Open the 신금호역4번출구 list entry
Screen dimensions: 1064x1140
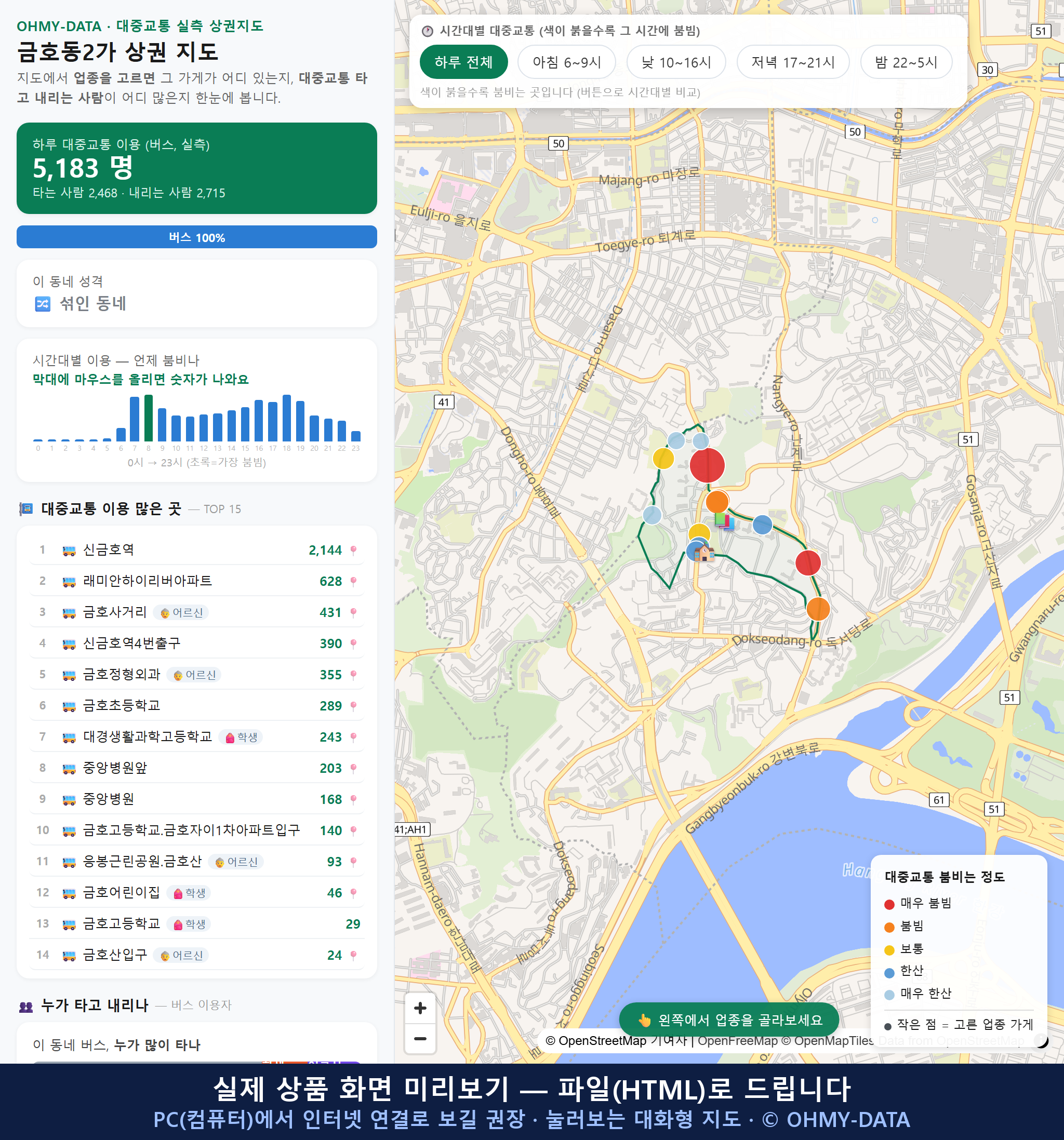coord(197,644)
